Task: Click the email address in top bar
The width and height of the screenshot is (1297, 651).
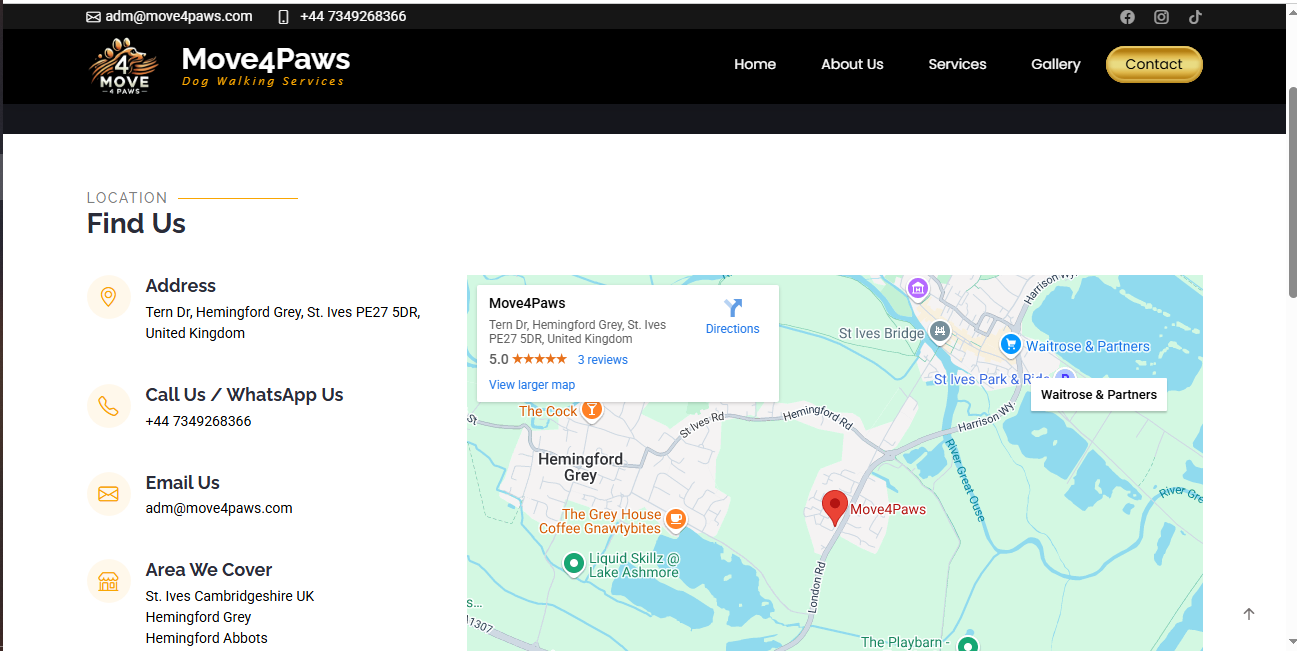Action: click(x=178, y=17)
